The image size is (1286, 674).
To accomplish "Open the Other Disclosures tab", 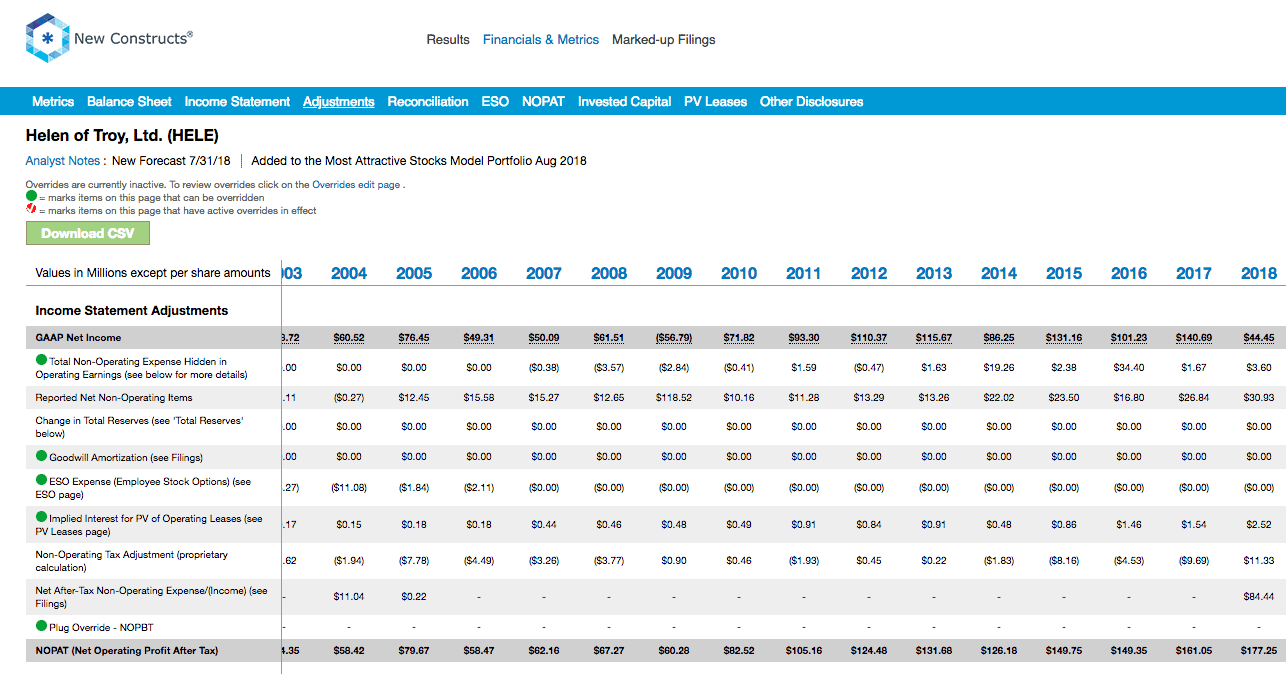I will pos(811,101).
